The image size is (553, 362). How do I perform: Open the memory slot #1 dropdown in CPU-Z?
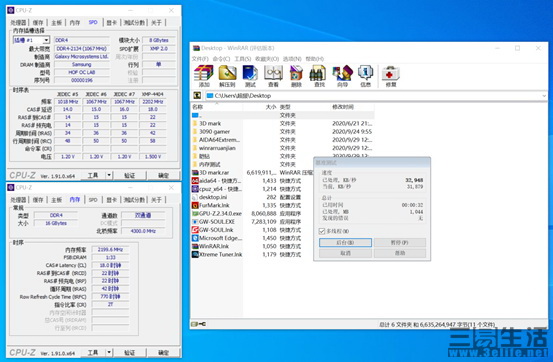pos(46,40)
